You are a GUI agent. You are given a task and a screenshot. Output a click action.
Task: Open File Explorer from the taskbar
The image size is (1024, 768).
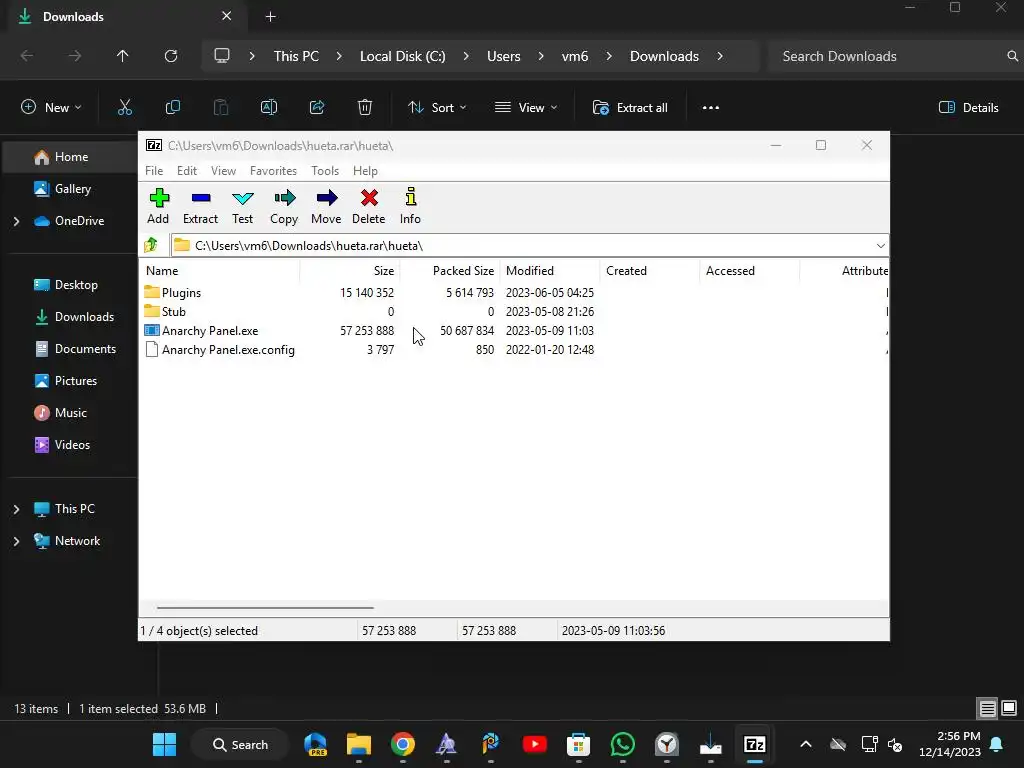359,744
